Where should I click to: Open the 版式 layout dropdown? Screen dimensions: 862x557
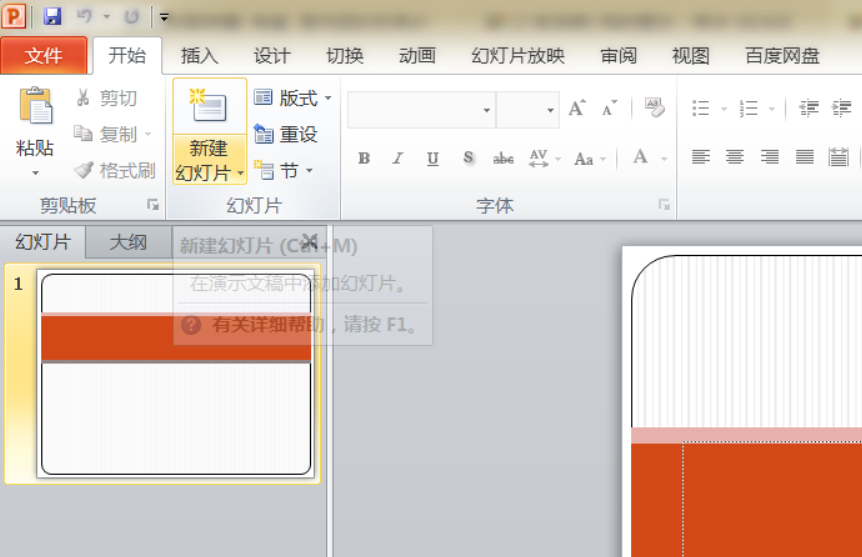coord(293,98)
